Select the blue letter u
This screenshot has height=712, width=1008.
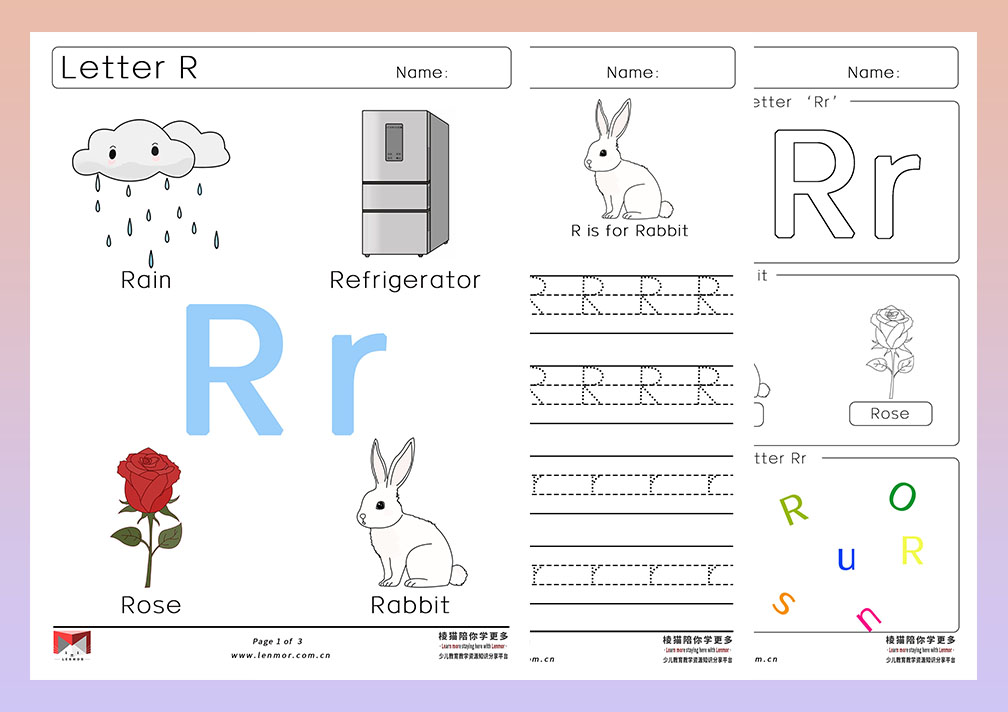tap(846, 558)
